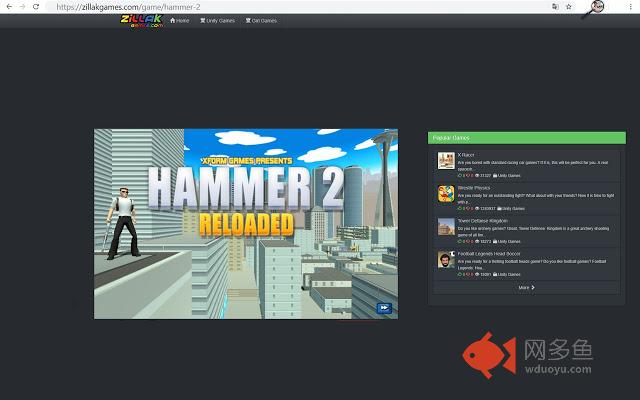Click the X Racer description text
The width and height of the screenshot is (640, 400).
coord(533,166)
